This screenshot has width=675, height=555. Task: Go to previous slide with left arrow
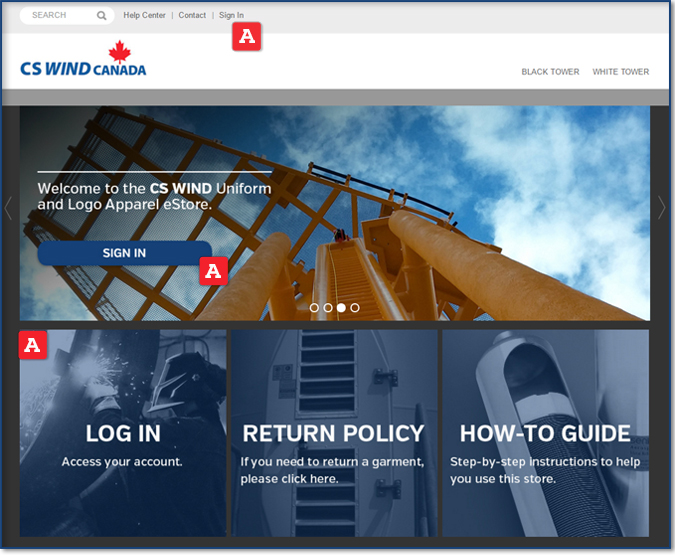click(x=9, y=207)
